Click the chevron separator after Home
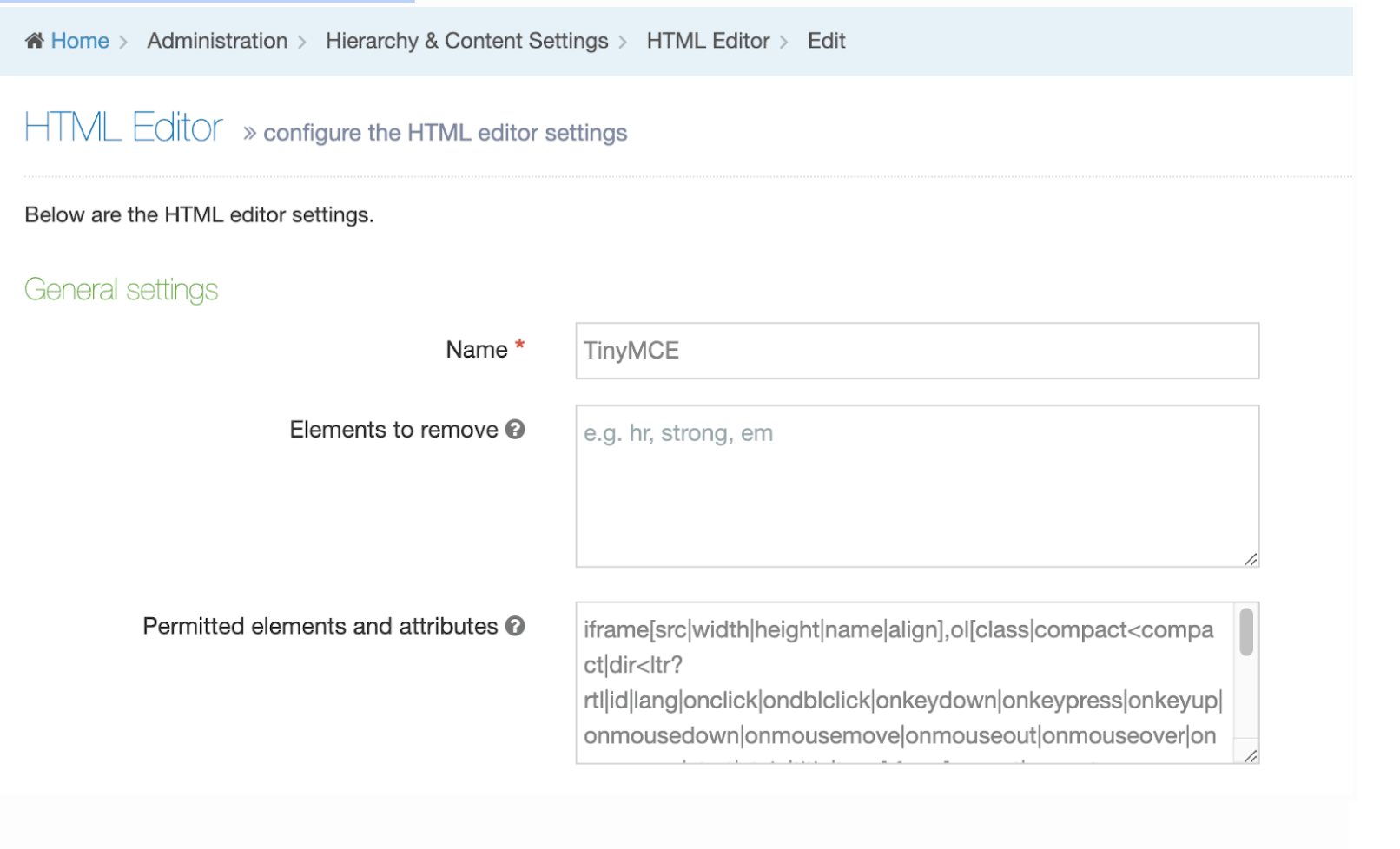This screenshot has width=1400, height=849. (123, 42)
